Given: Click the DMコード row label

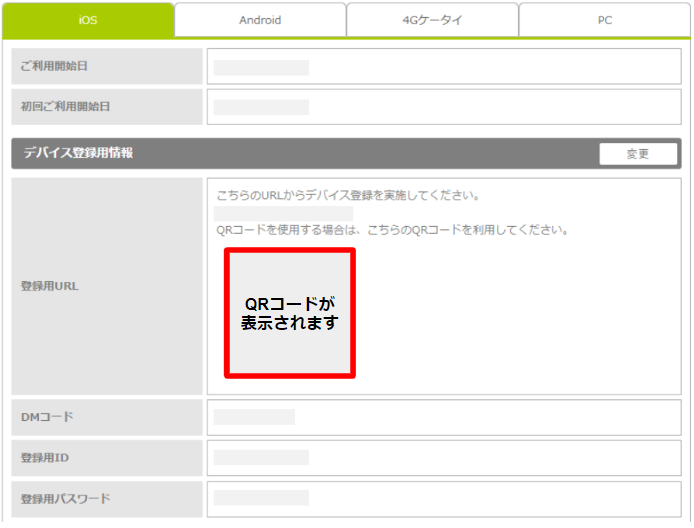Looking at the screenshot, I should point(48,417).
